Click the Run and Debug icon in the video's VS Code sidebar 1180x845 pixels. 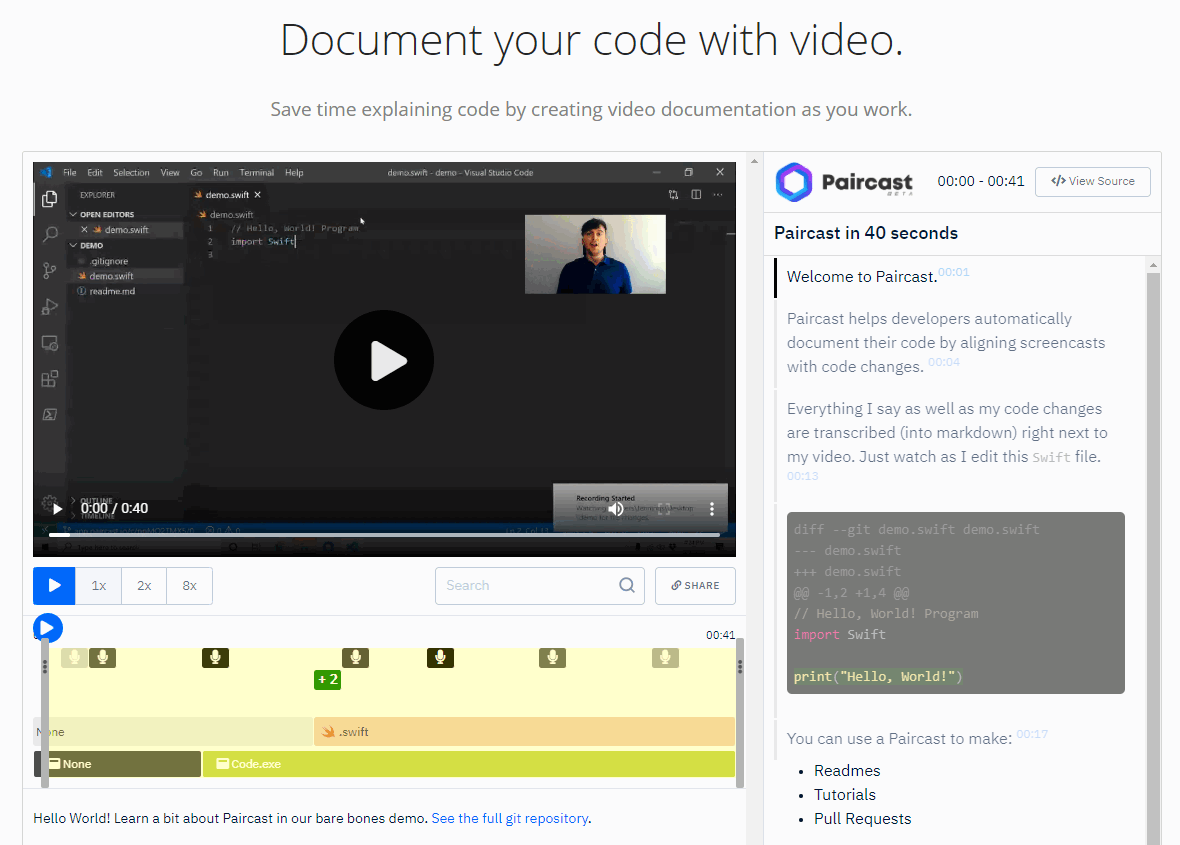(x=50, y=307)
